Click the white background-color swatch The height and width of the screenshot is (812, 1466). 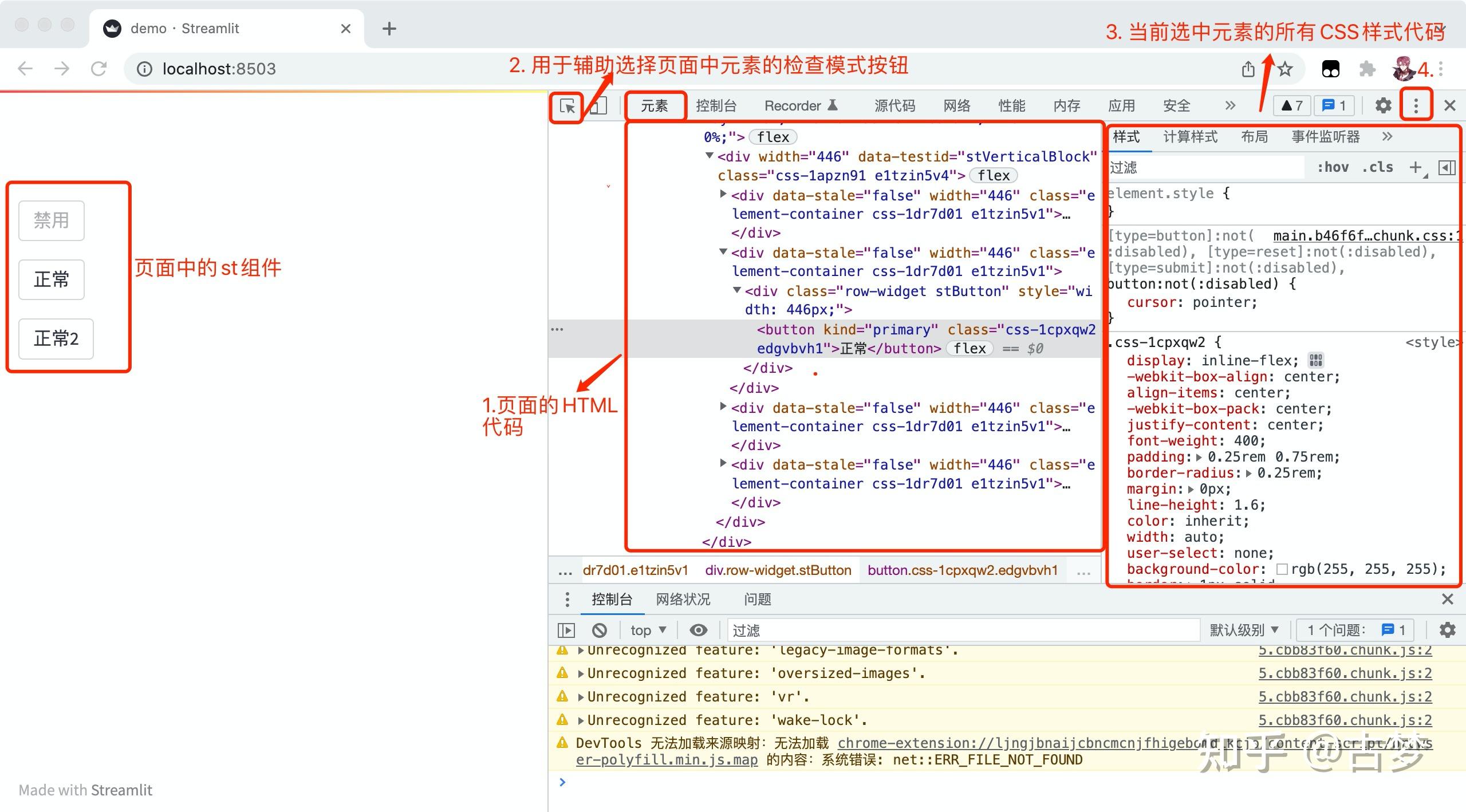coord(1282,569)
